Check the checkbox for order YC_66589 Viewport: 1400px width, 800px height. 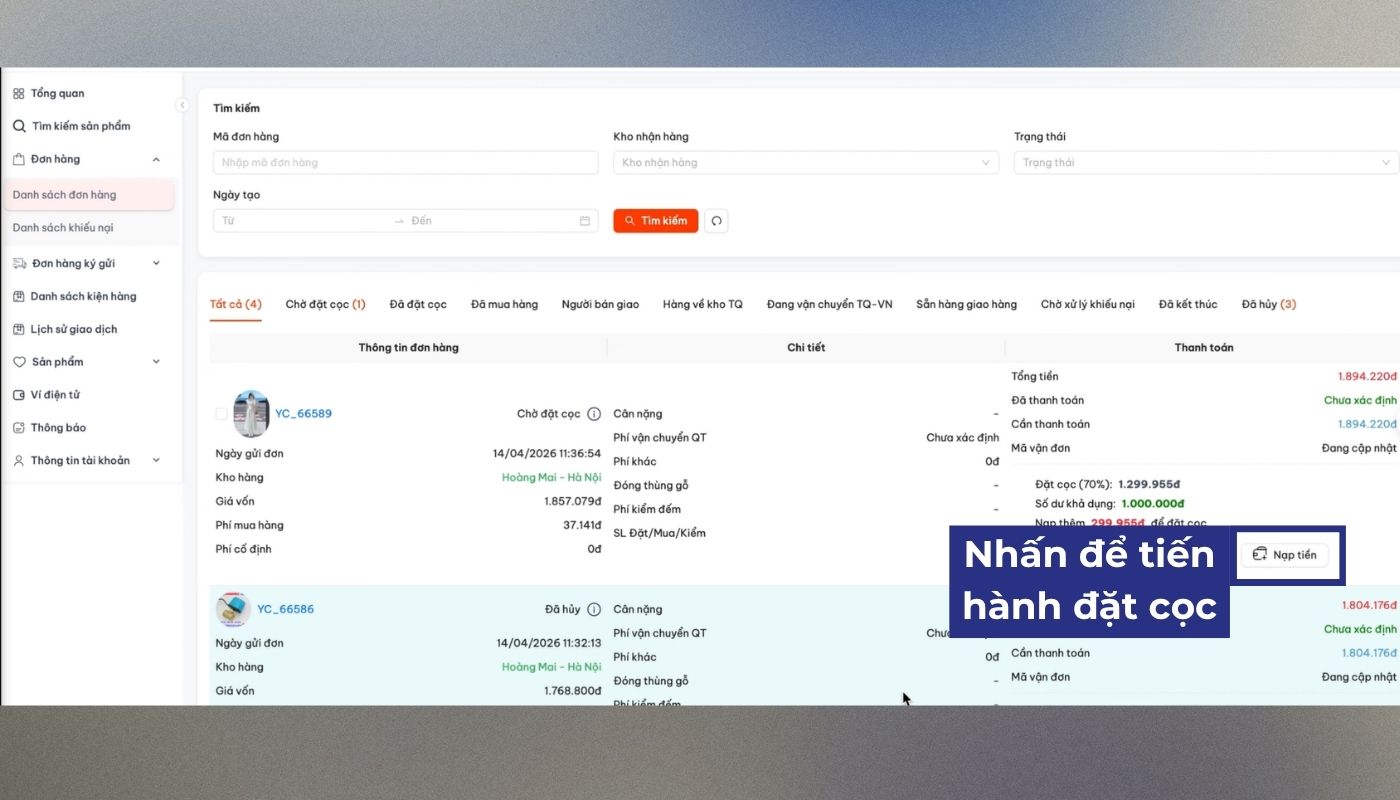tap(222, 413)
